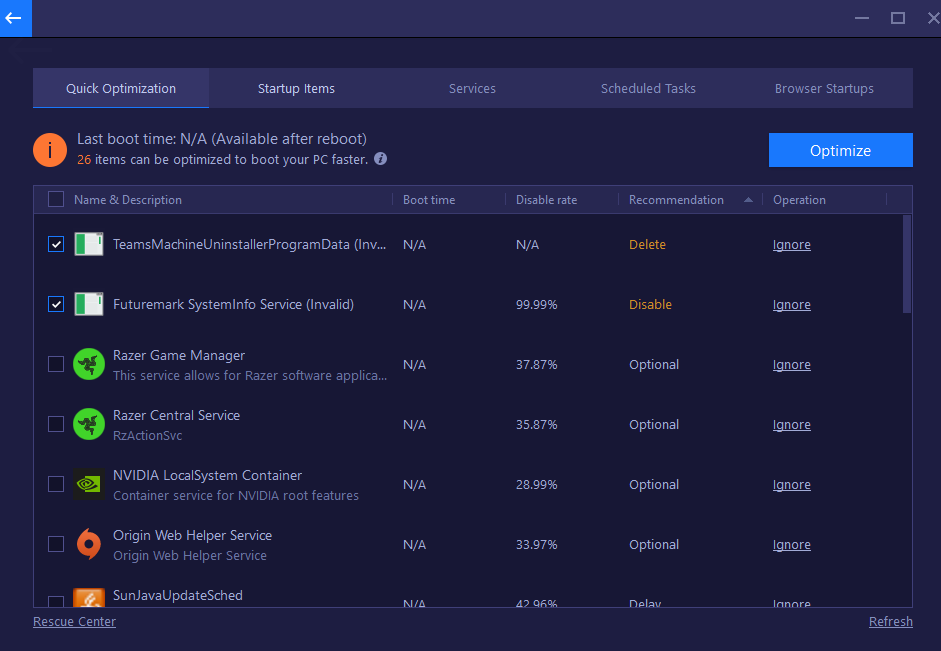Open the Rescue Center link
This screenshot has height=651, width=941.
coord(74,622)
